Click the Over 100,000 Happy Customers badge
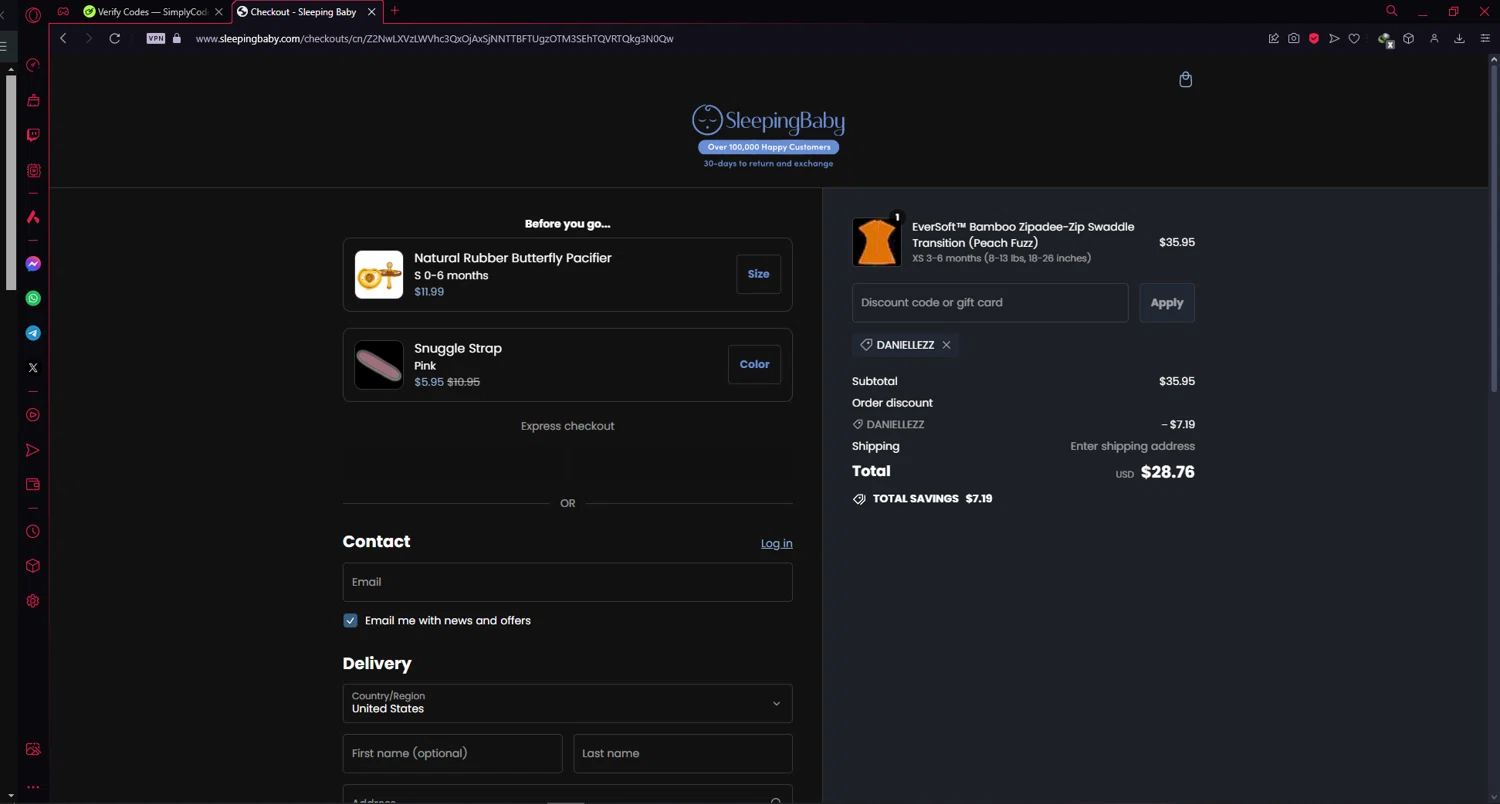The image size is (1500, 804). click(x=768, y=147)
